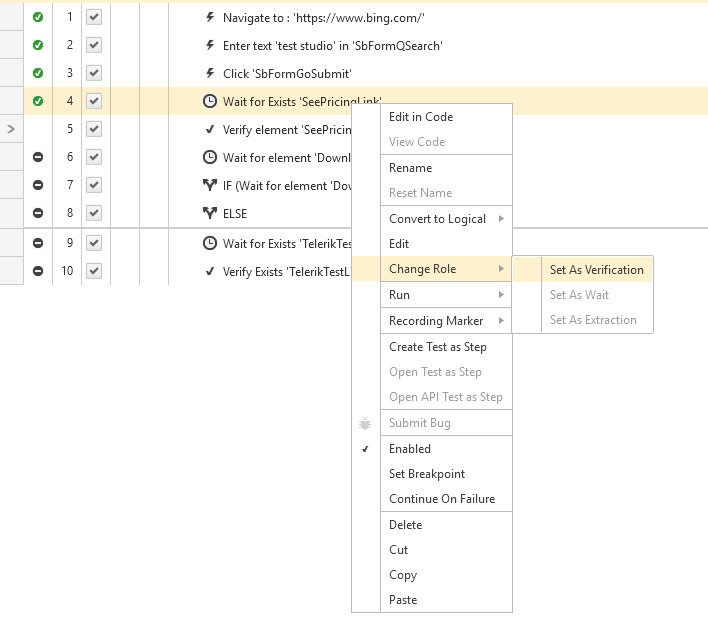Choose Continue On Failure option
Image resolution: width=708 pixels, height=640 pixels.
click(441, 499)
